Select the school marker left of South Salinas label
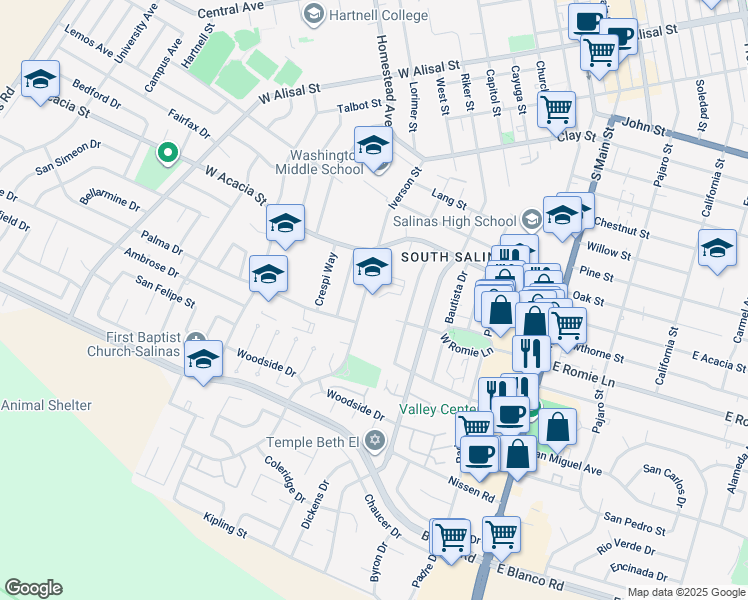This screenshot has height=600, width=748. [x=372, y=267]
